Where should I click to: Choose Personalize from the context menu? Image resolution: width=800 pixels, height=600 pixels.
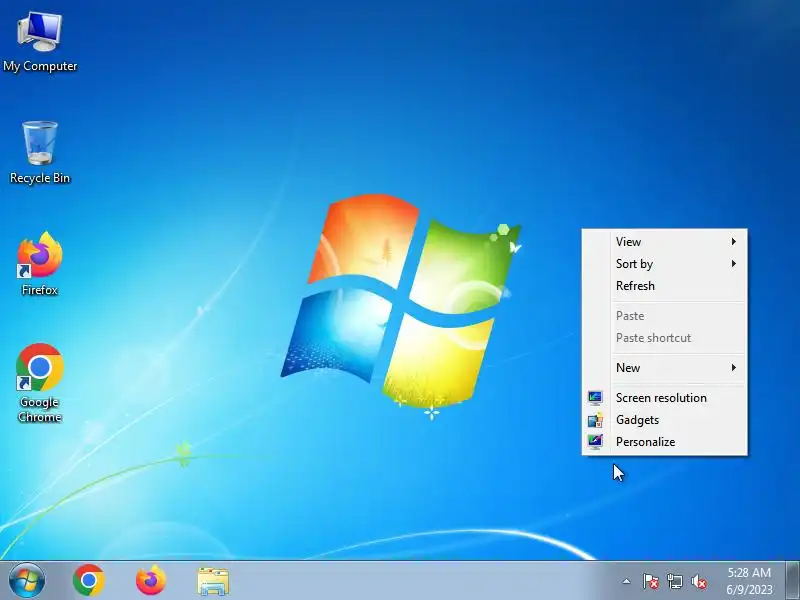pos(664,441)
